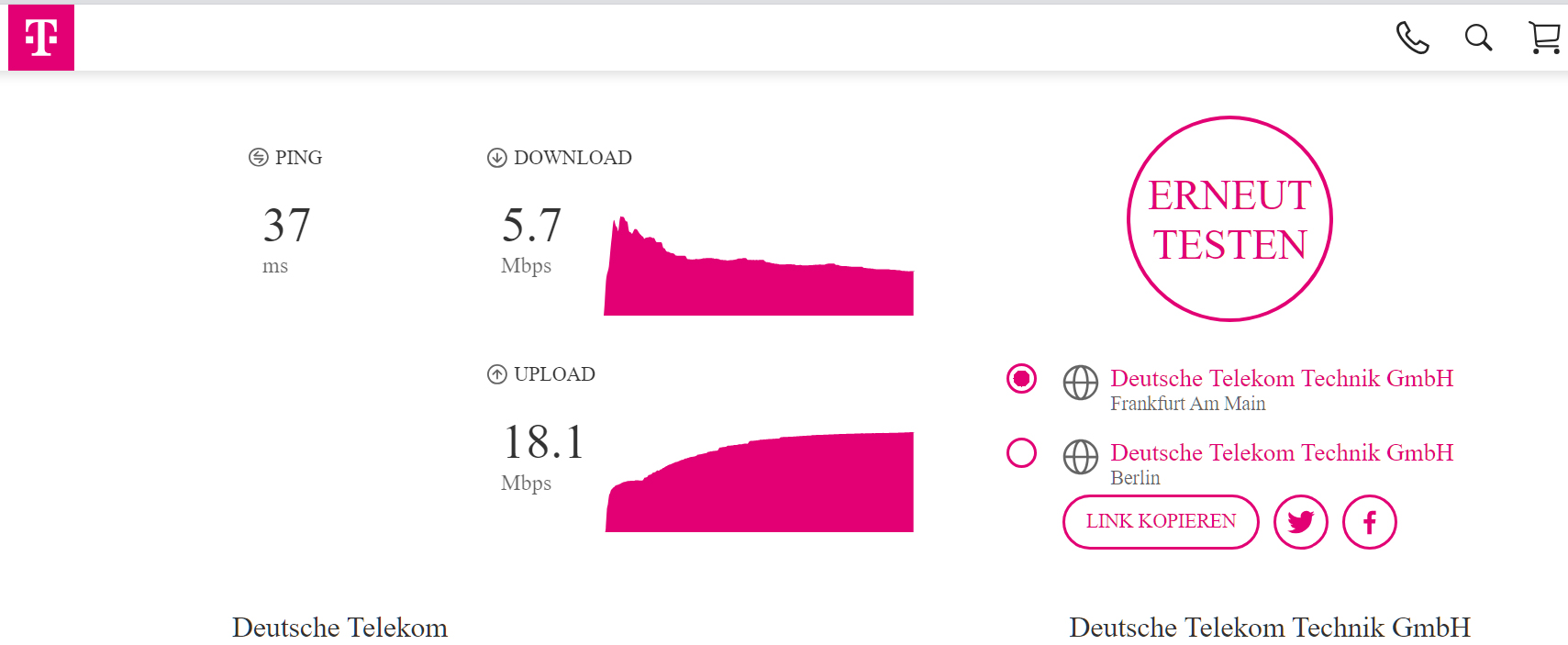The width and height of the screenshot is (1568, 645).
Task: Click the Telekom T logo
Action: coord(41,38)
